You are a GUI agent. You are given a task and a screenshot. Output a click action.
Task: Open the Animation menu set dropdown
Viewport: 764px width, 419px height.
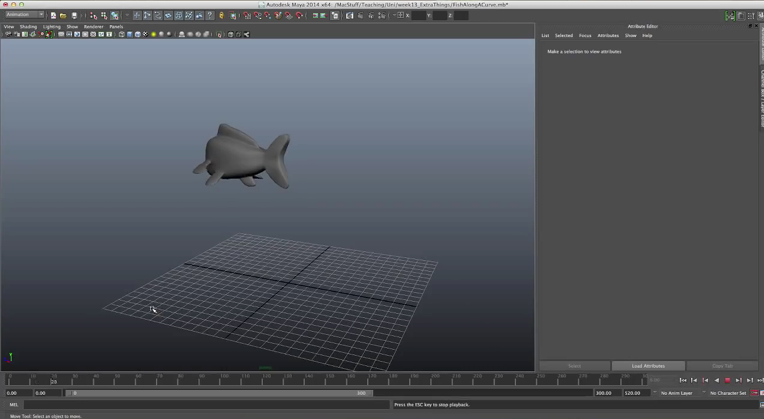click(25, 15)
